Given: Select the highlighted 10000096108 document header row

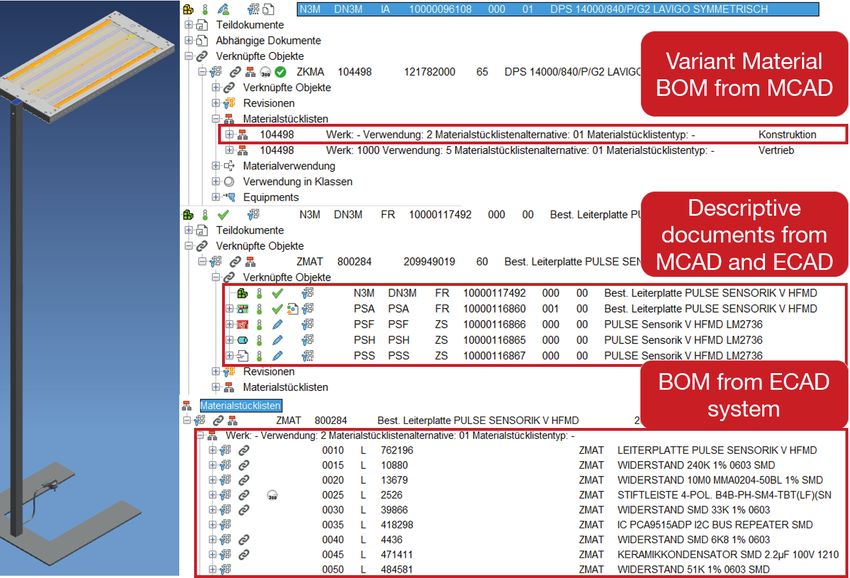Looking at the screenshot, I should pos(558,9).
